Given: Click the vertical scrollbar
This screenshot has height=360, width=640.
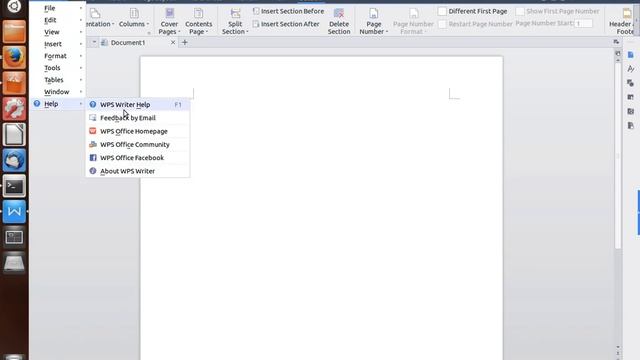Looking at the screenshot, I should [618, 155].
